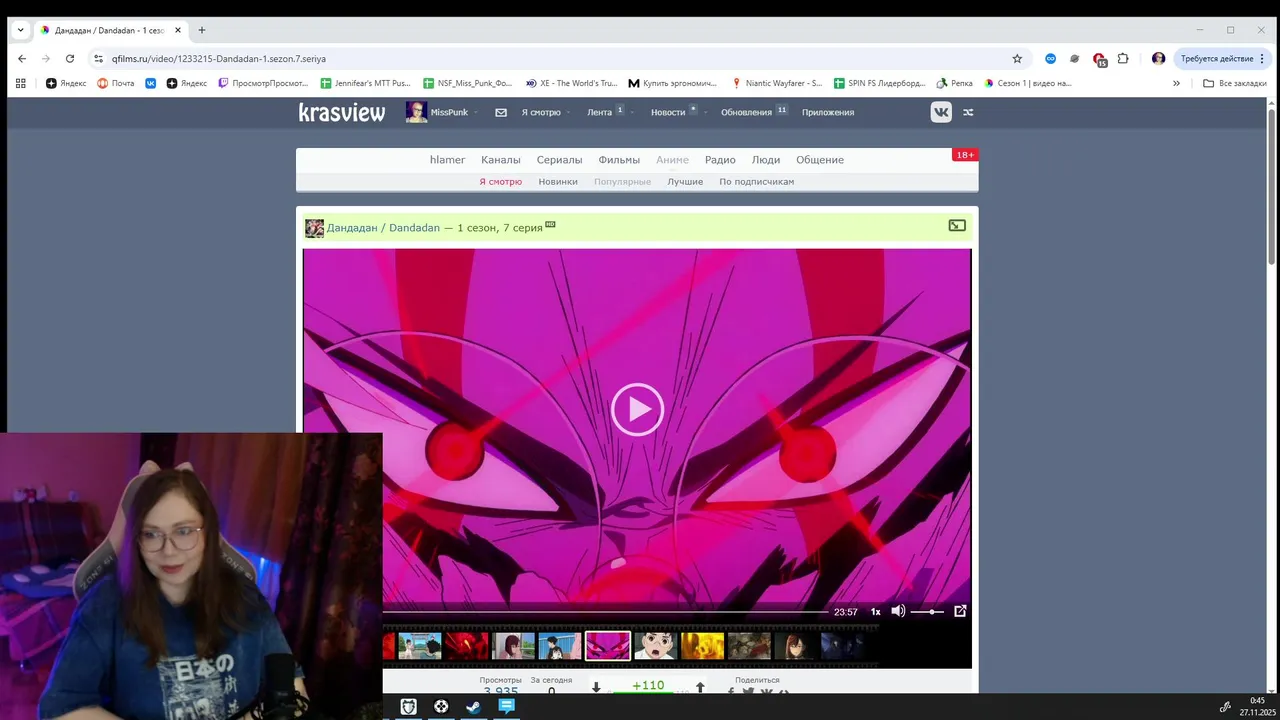Reload the page in Chrome
The image size is (1280, 720).
point(70,58)
